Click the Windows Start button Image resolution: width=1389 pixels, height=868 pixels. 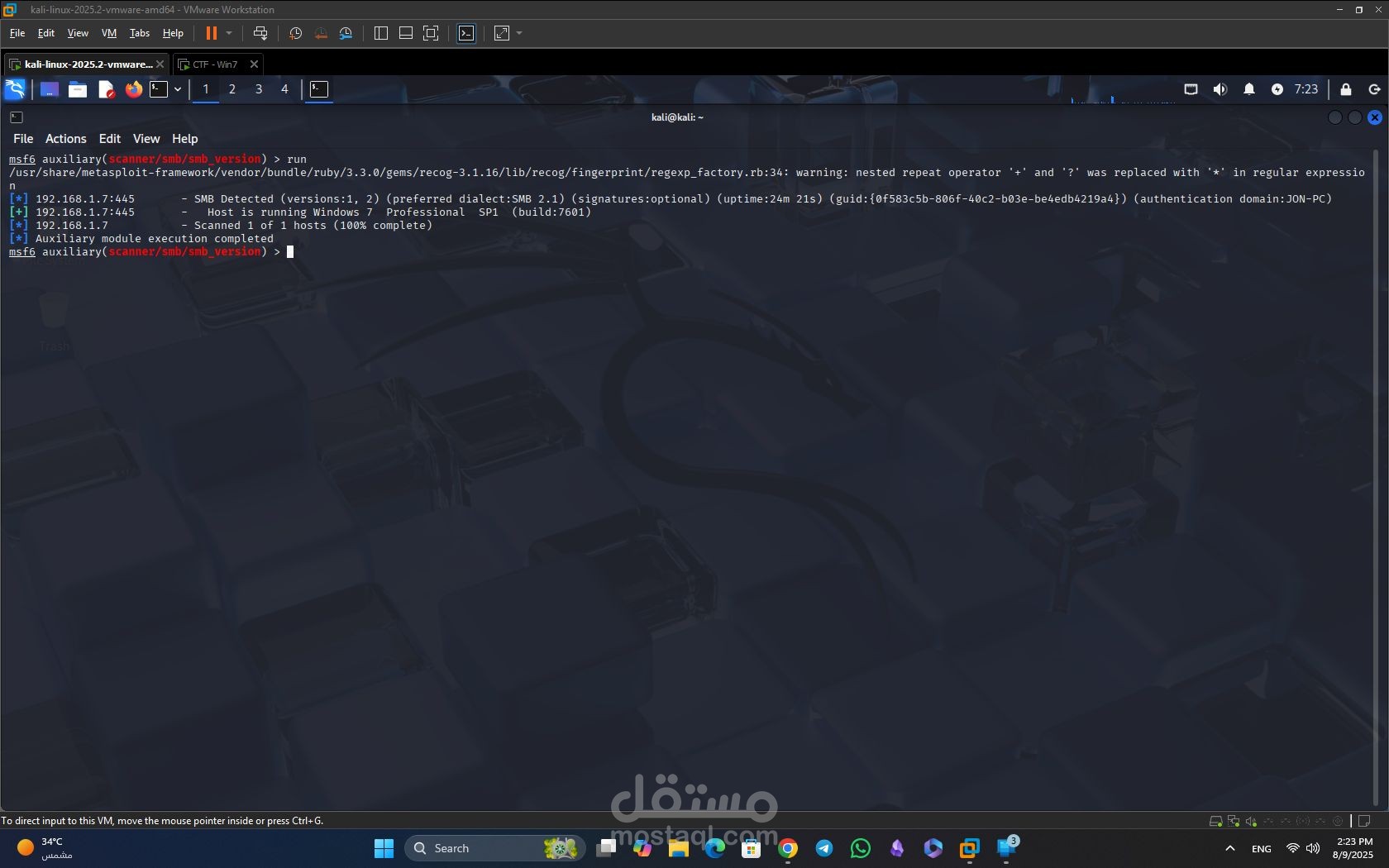coord(384,848)
